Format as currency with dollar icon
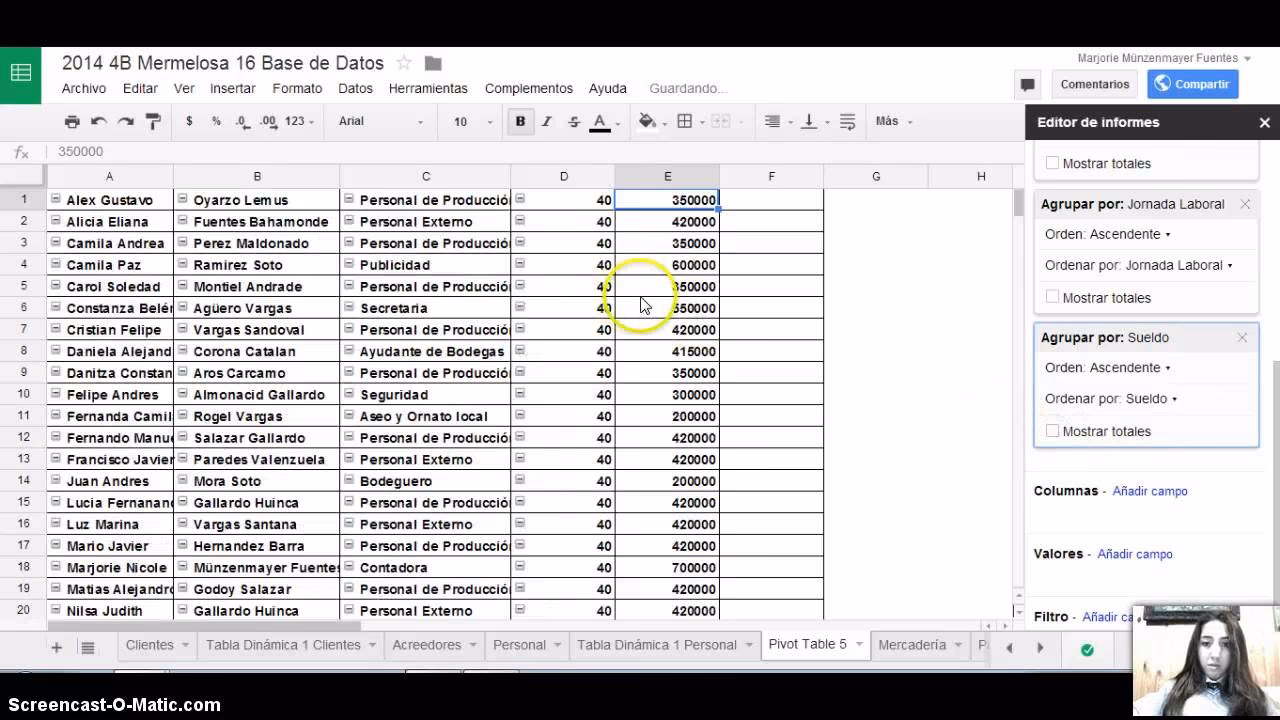 click(189, 121)
